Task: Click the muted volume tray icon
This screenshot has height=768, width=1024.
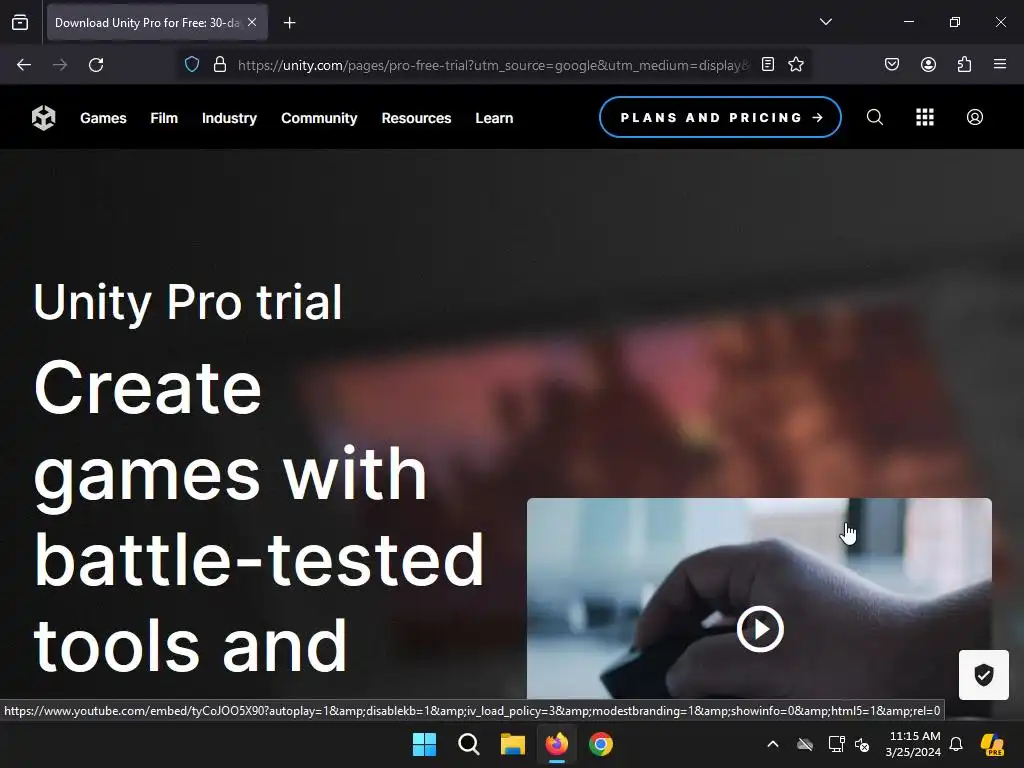Action: tap(862, 744)
